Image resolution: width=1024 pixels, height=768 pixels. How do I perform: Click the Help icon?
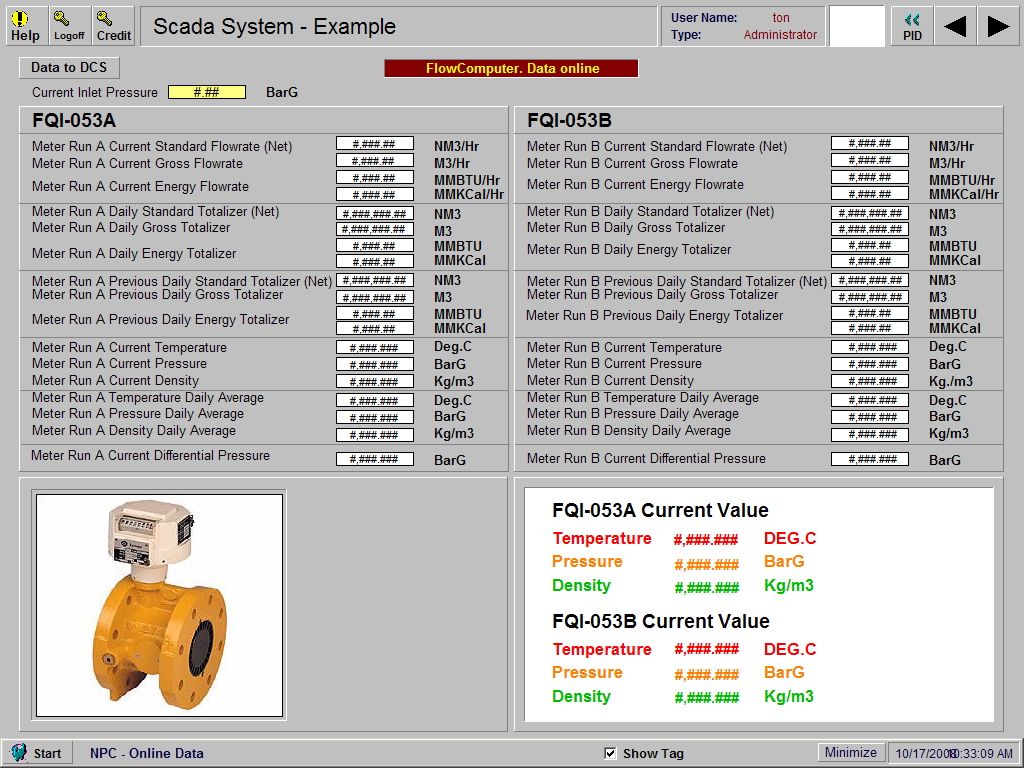tap(25, 24)
